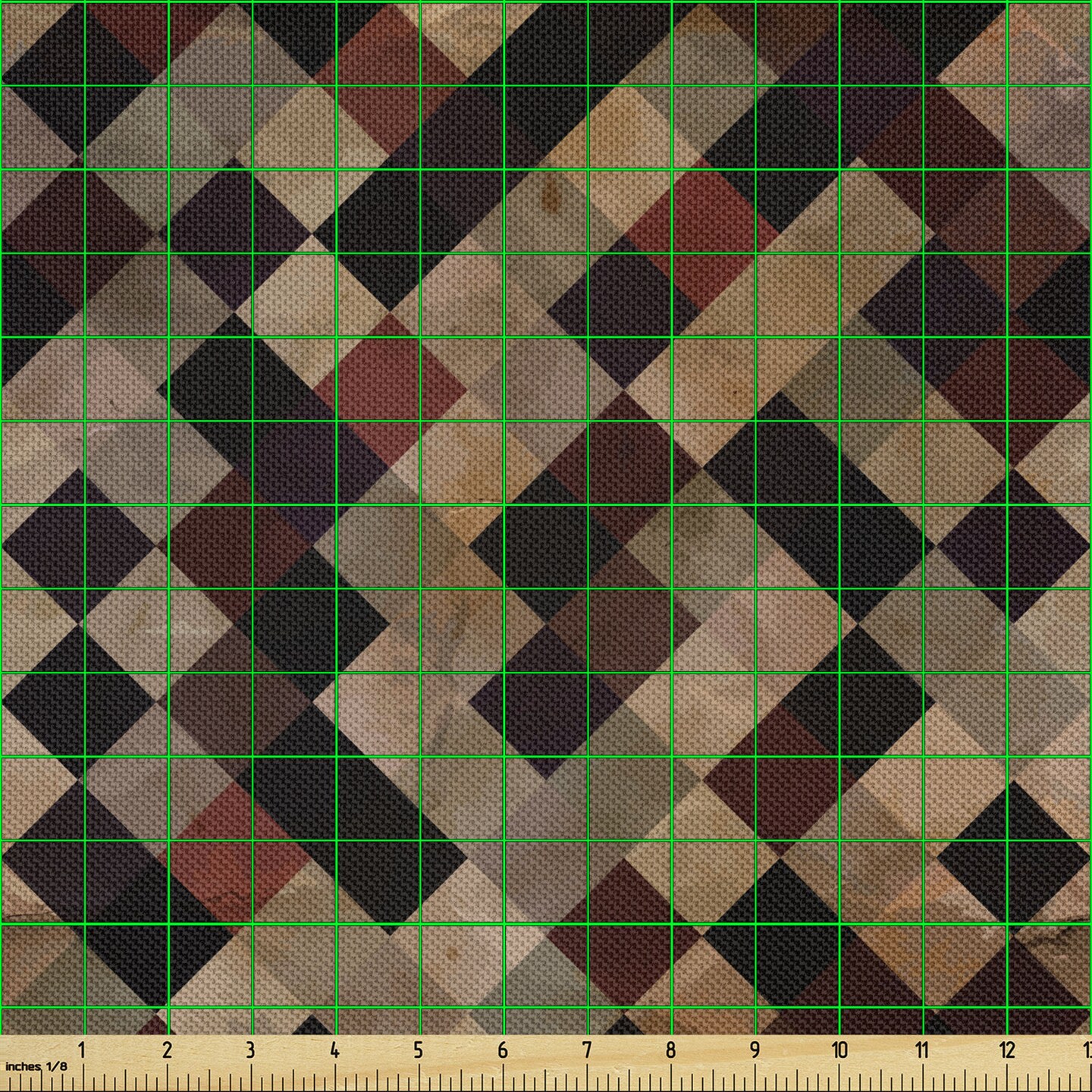Click the "inches, 1/8" ruler label

point(36,1066)
